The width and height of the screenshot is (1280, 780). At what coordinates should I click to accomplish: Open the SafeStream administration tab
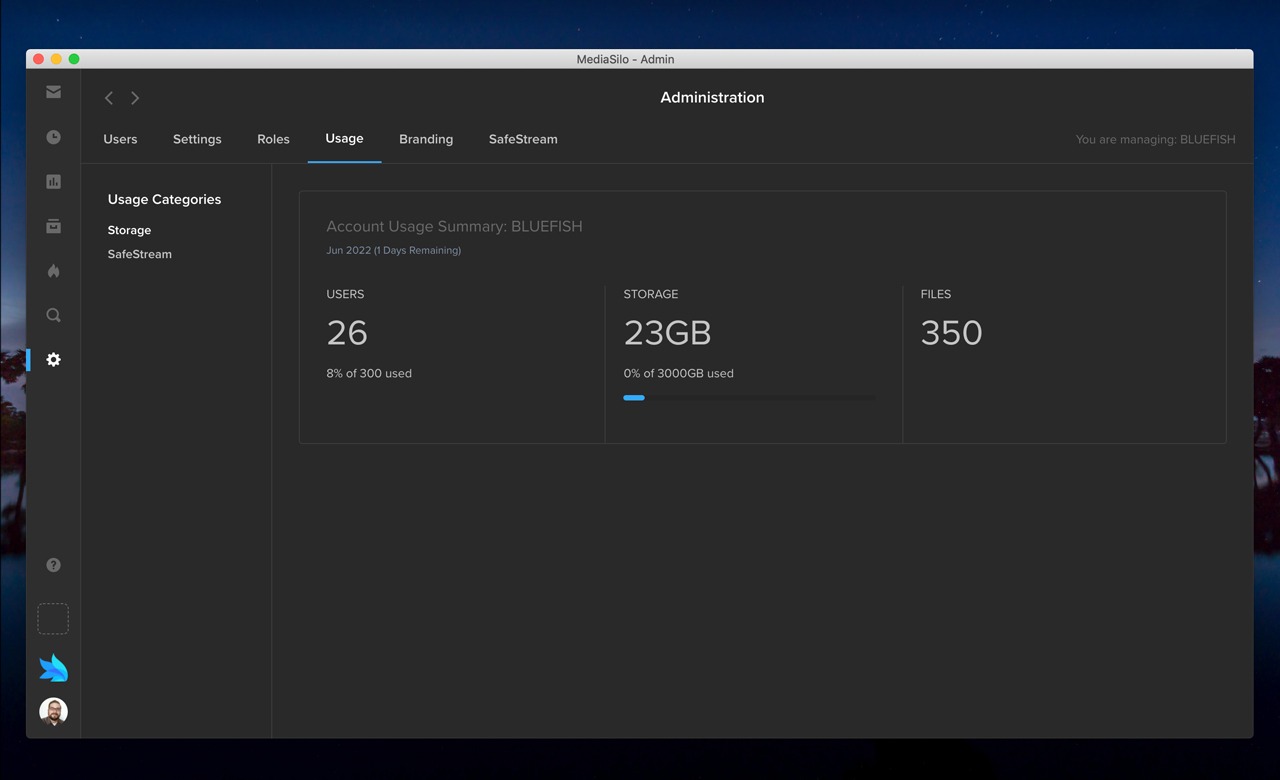[522, 139]
